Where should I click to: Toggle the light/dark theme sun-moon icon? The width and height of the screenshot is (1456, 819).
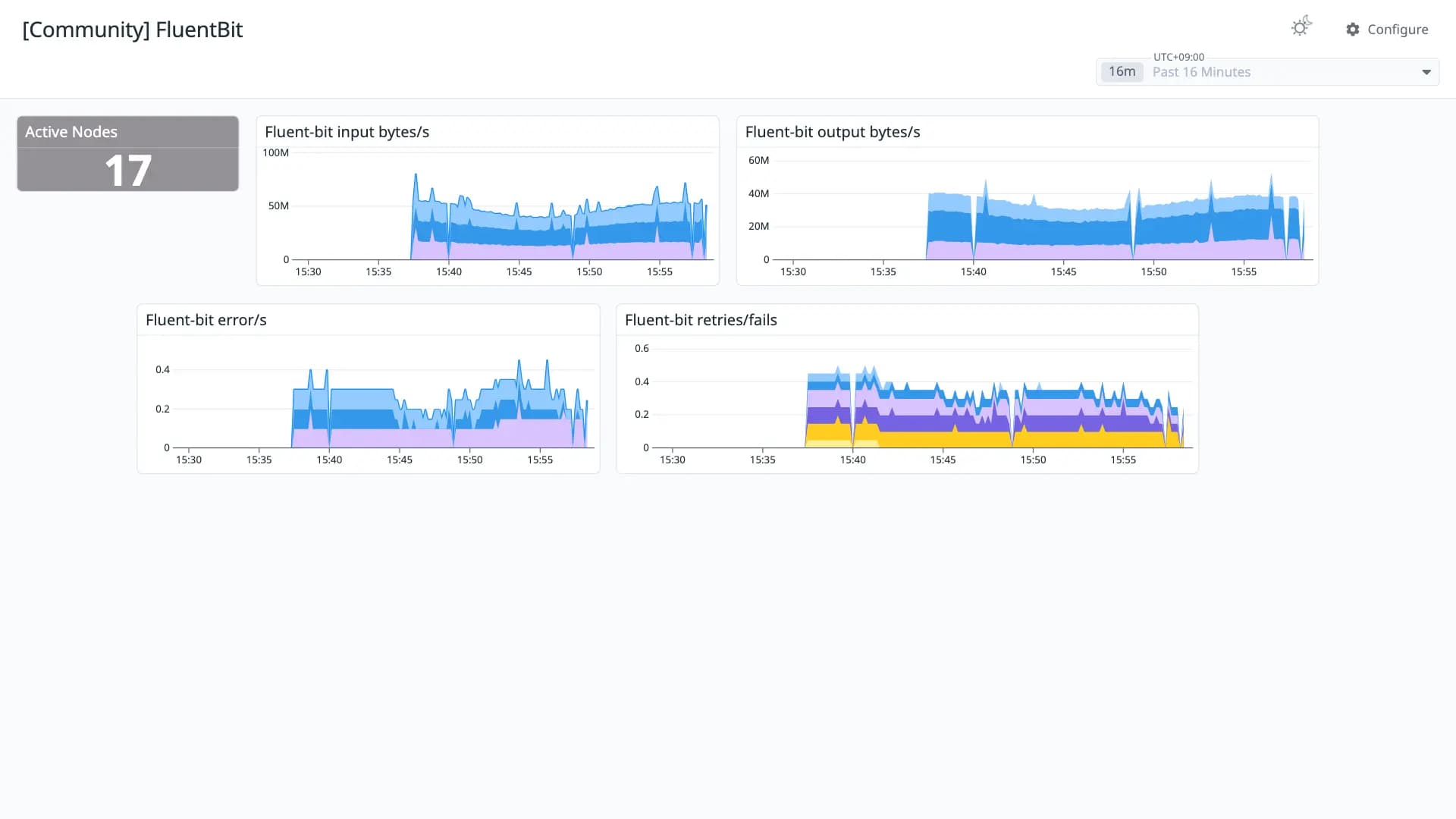pyautogui.click(x=1301, y=27)
